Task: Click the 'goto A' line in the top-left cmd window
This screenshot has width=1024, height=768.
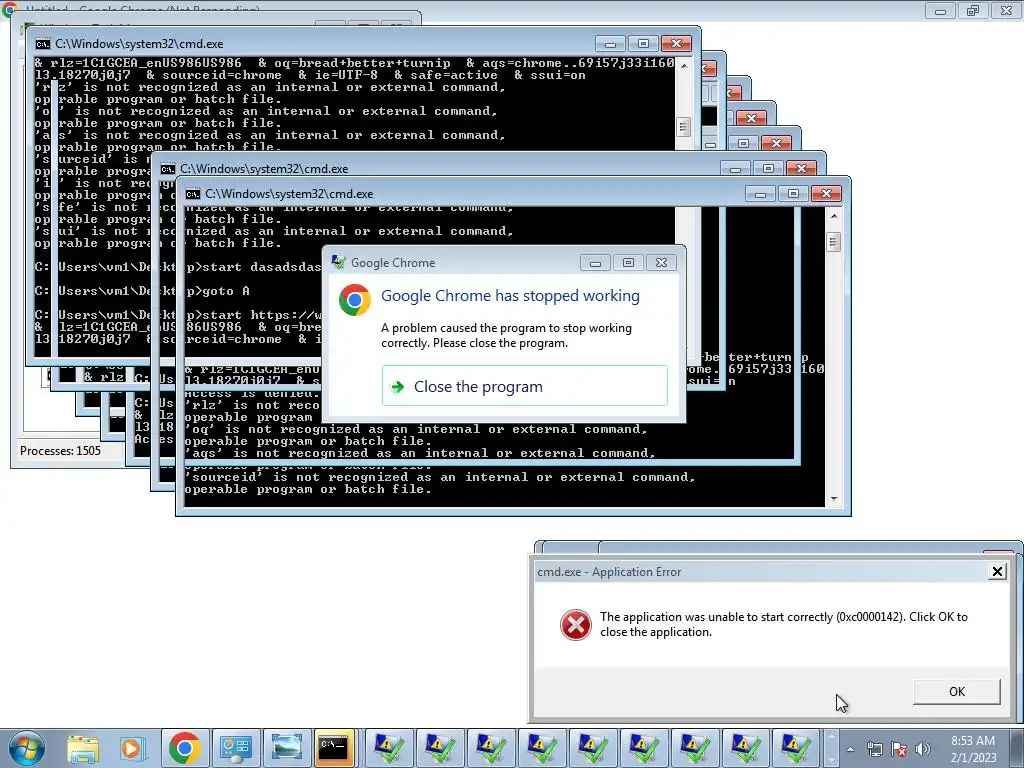Action: [x=142, y=291]
